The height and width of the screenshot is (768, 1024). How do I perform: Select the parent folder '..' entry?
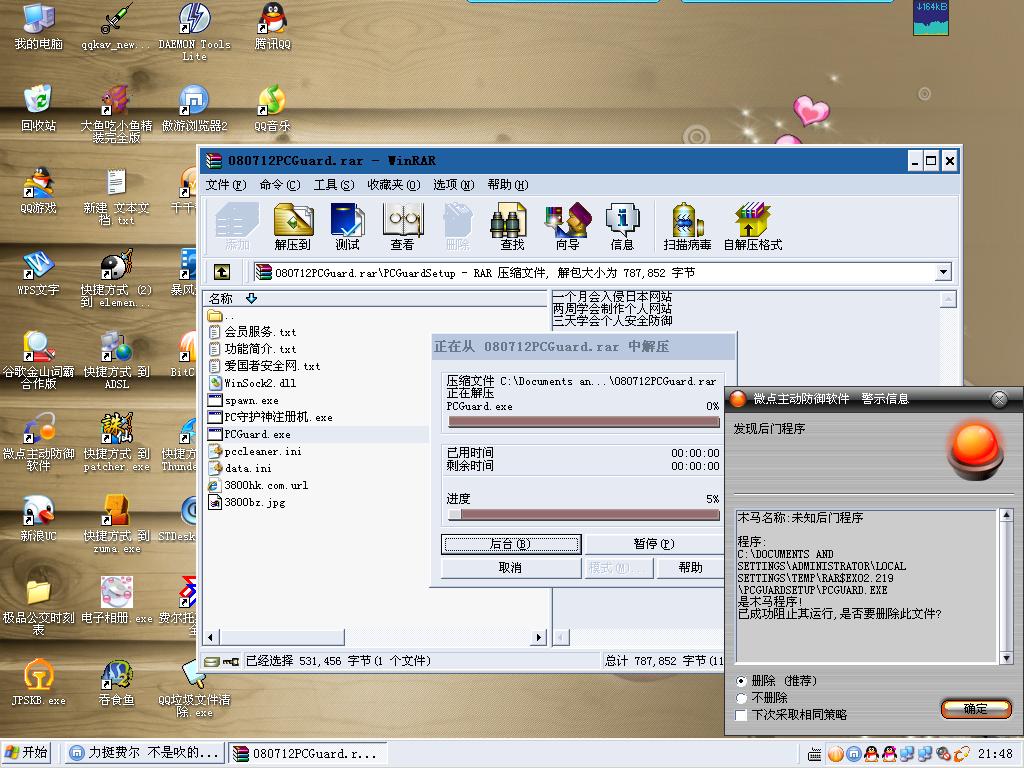coord(221,316)
